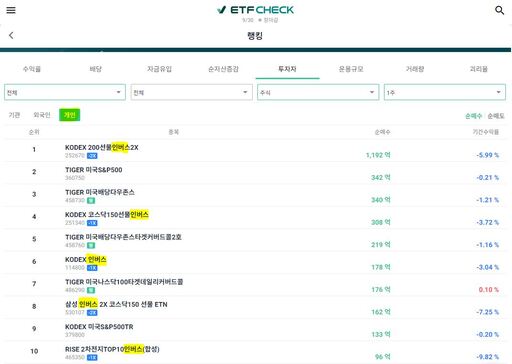Image resolution: width=512 pixels, height=364 pixels.
Task: Click -2X badge under 삼성 인버스 2X ETN
Action: (92, 313)
